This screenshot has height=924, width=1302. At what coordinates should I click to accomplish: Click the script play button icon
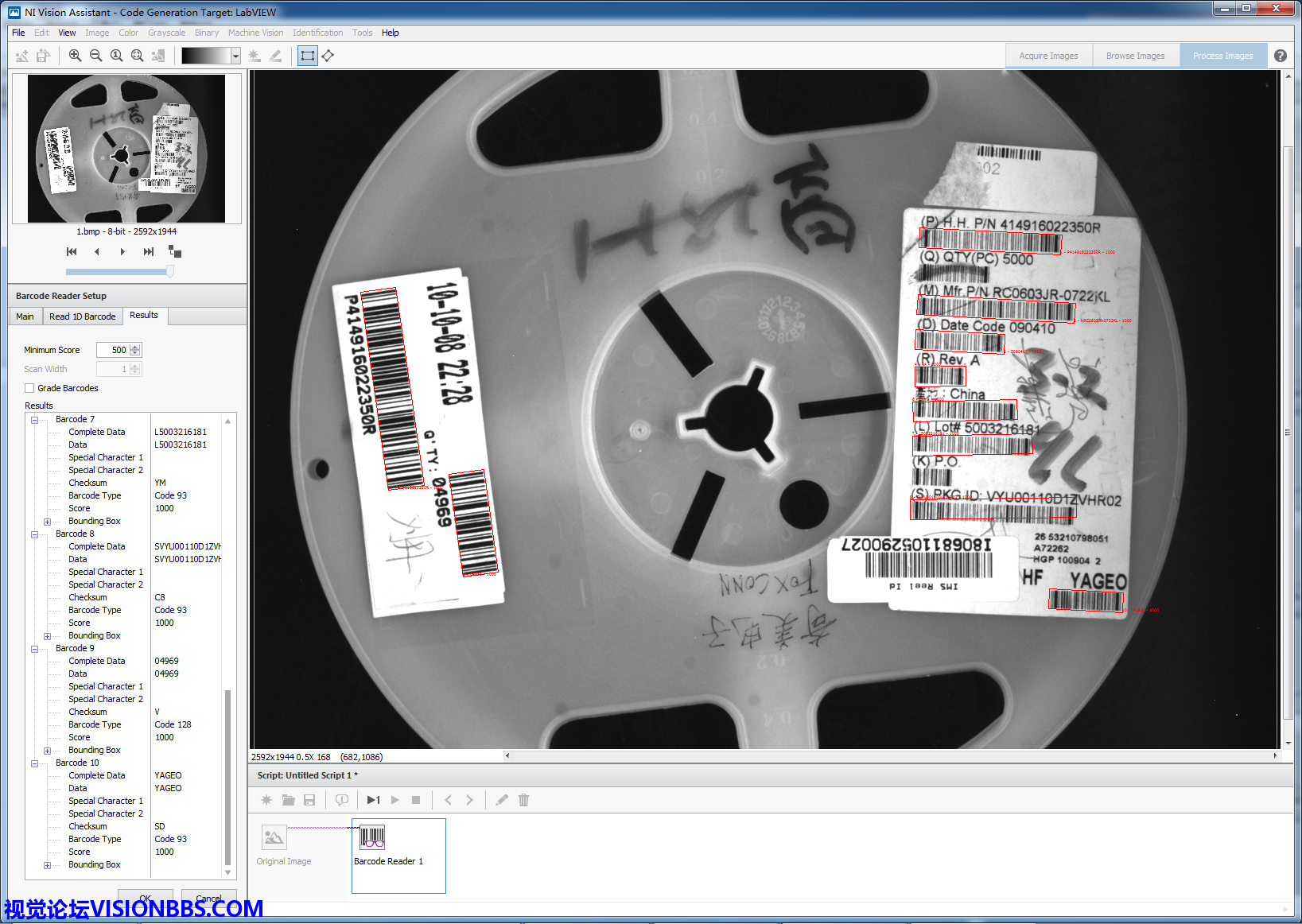pyautogui.click(x=394, y=800)
